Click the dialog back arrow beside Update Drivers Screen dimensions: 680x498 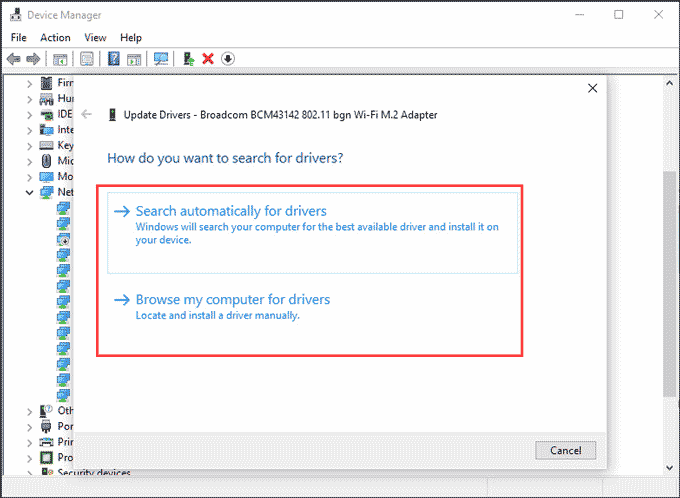coord(86,115)
